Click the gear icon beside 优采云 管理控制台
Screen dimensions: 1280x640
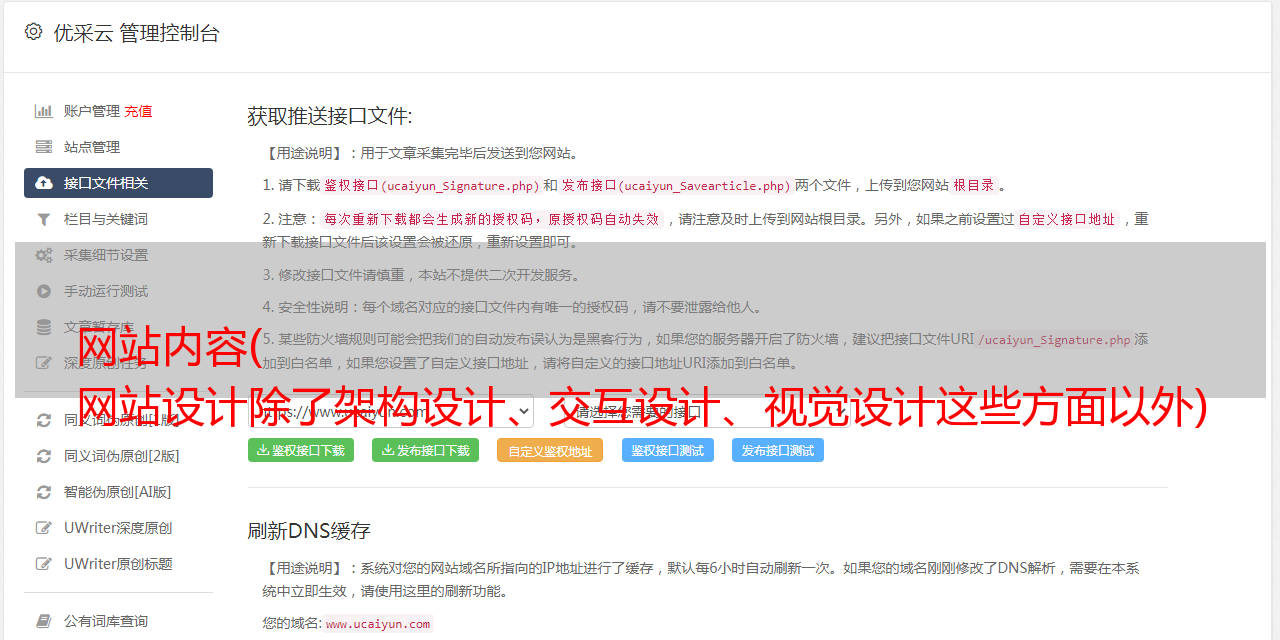pyautogui.click(x=33, y=32)
